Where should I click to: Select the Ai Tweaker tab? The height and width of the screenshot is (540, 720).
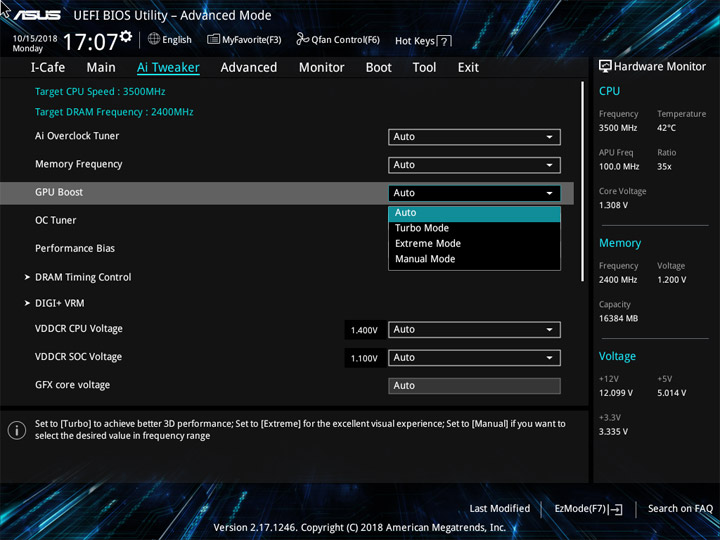tap(168, 68)
